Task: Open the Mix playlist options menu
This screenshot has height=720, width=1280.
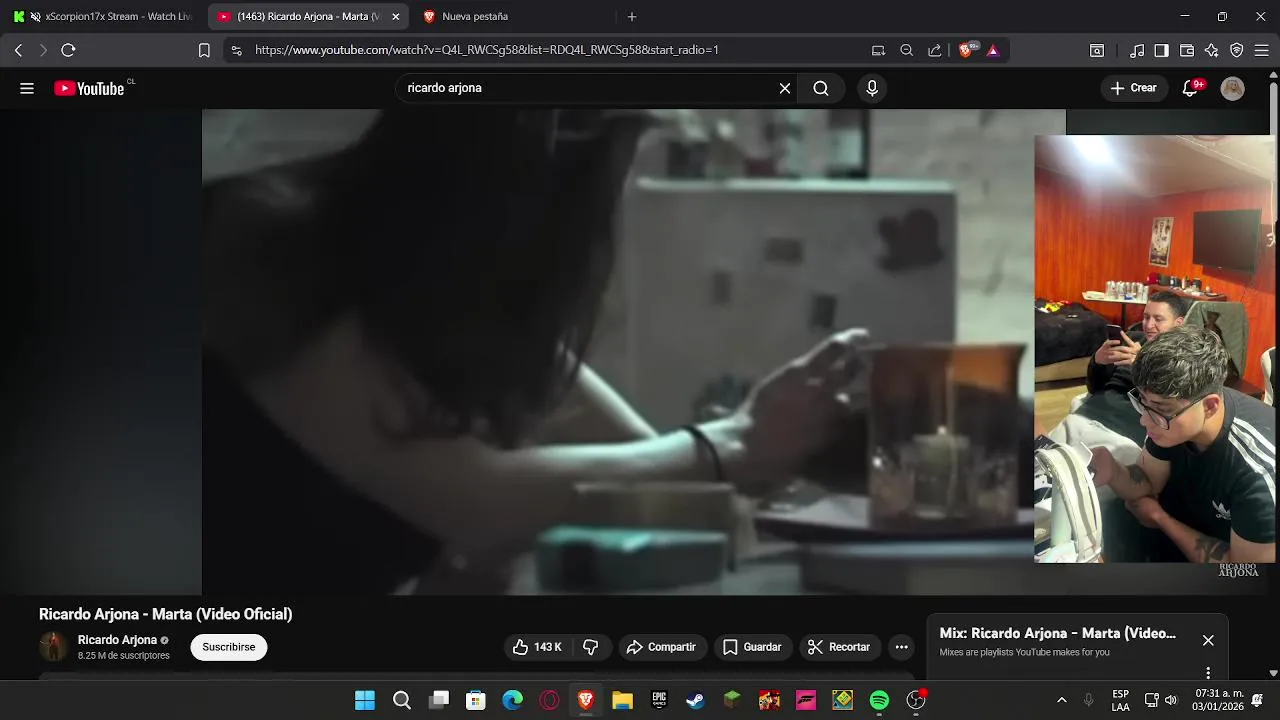Action: (x=1208, y=673)
